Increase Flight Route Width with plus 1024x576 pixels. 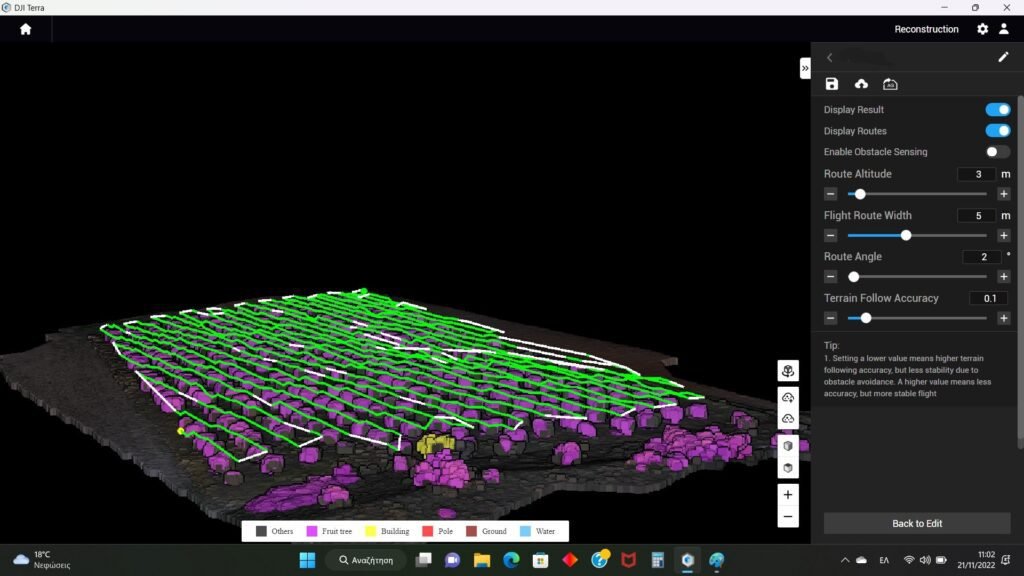[1004, 235]
